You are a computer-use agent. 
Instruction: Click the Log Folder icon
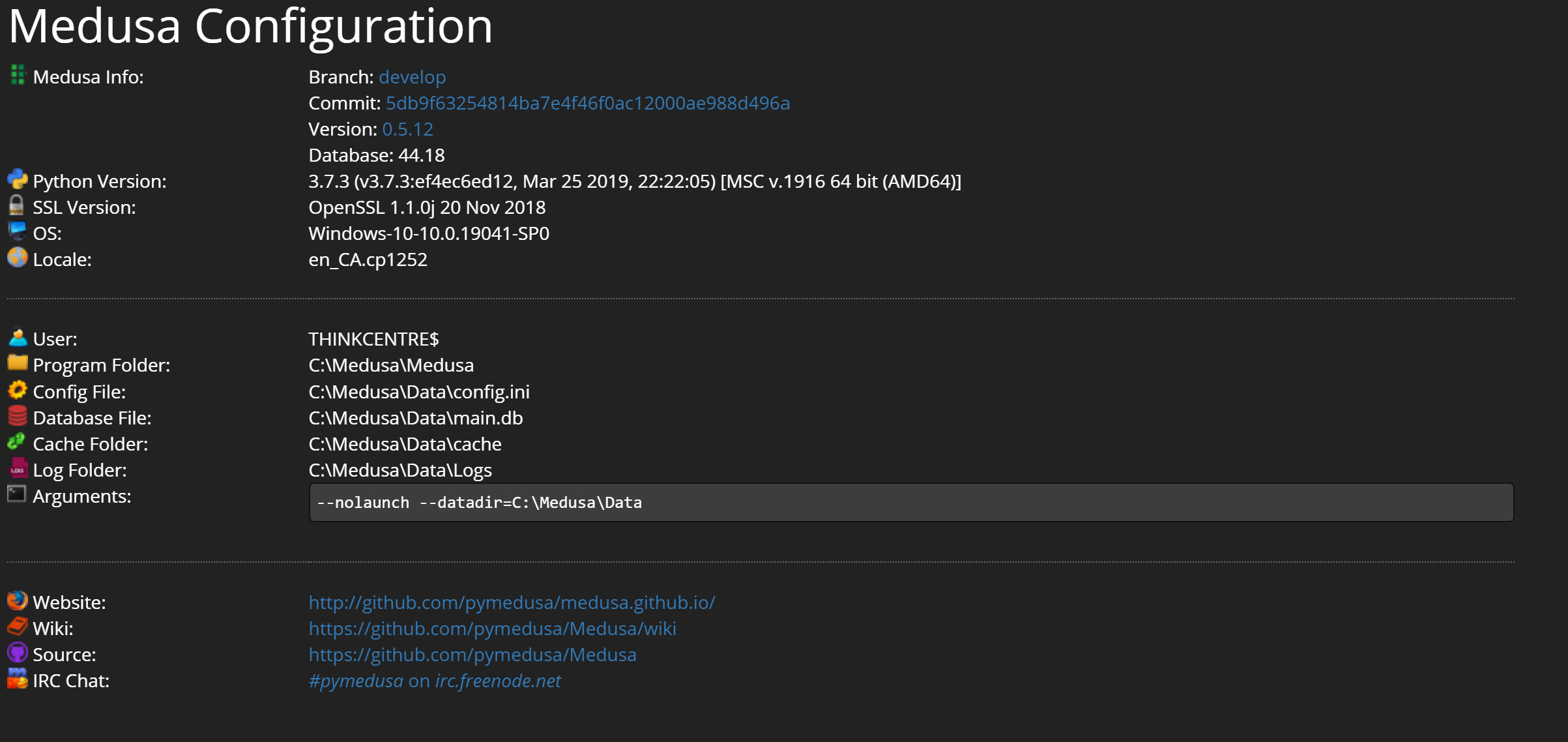pyautogui.click(x=17, y=469)
